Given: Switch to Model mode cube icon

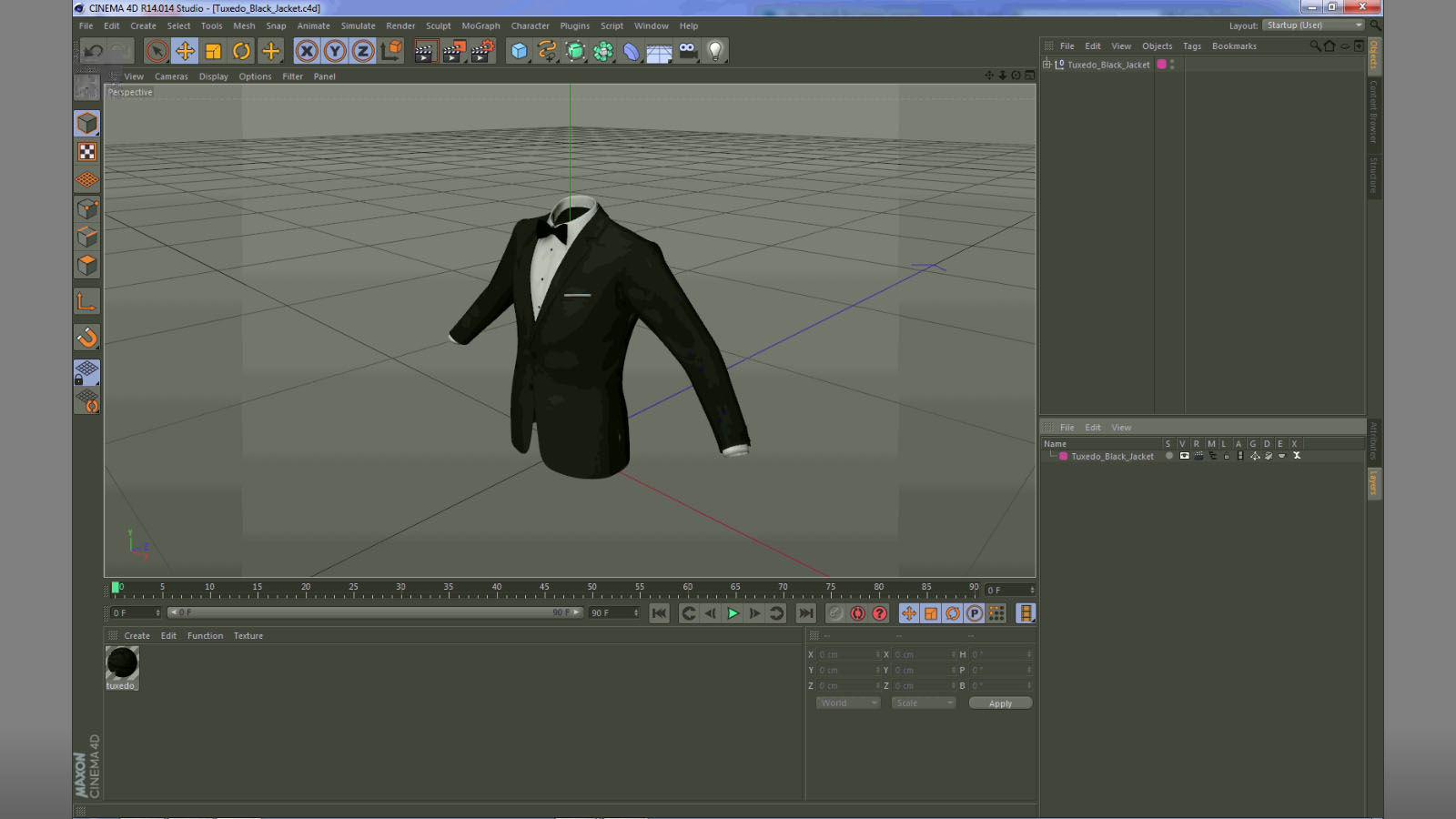Looking at the screenshot, I should coord(87,123).
